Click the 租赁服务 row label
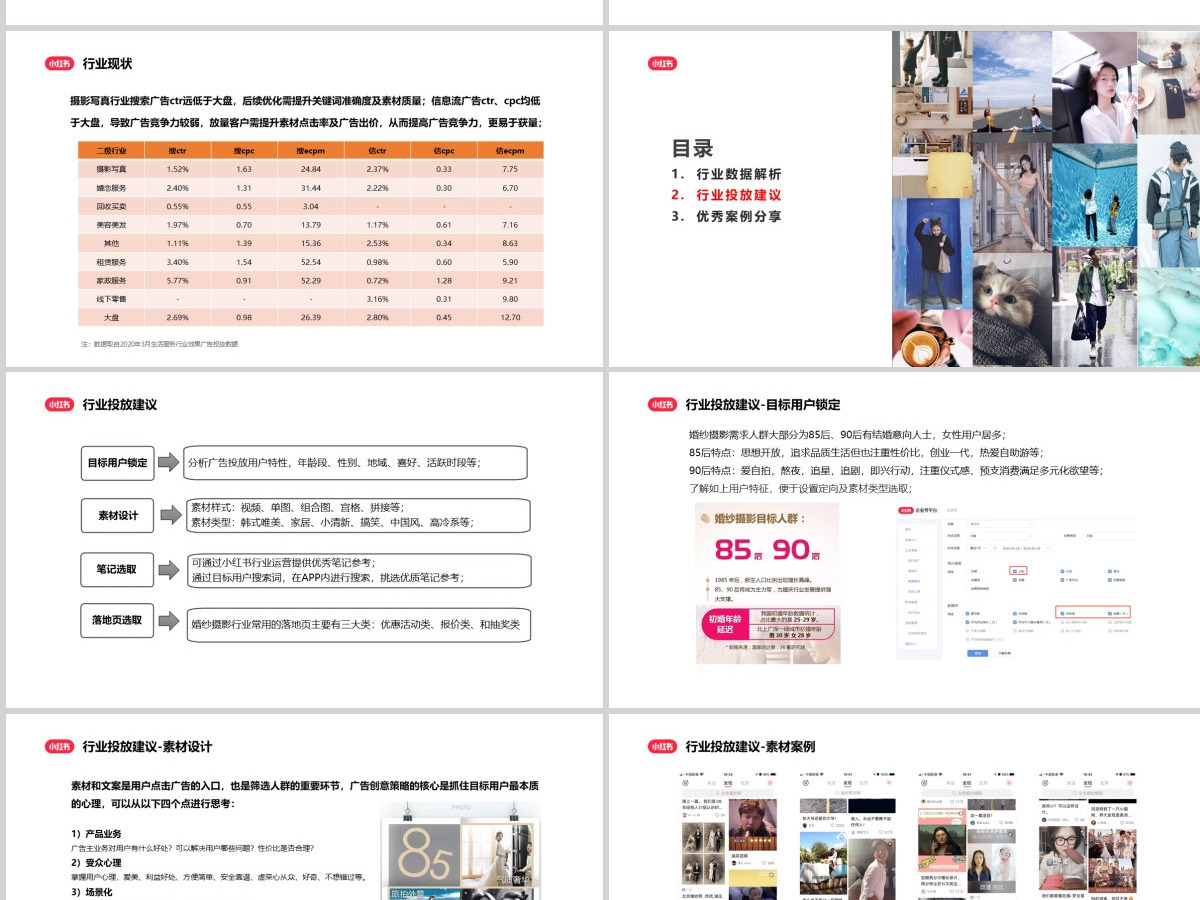Image resolution: width=1200 pixels, height=900 pixels. tap(111, 262)
